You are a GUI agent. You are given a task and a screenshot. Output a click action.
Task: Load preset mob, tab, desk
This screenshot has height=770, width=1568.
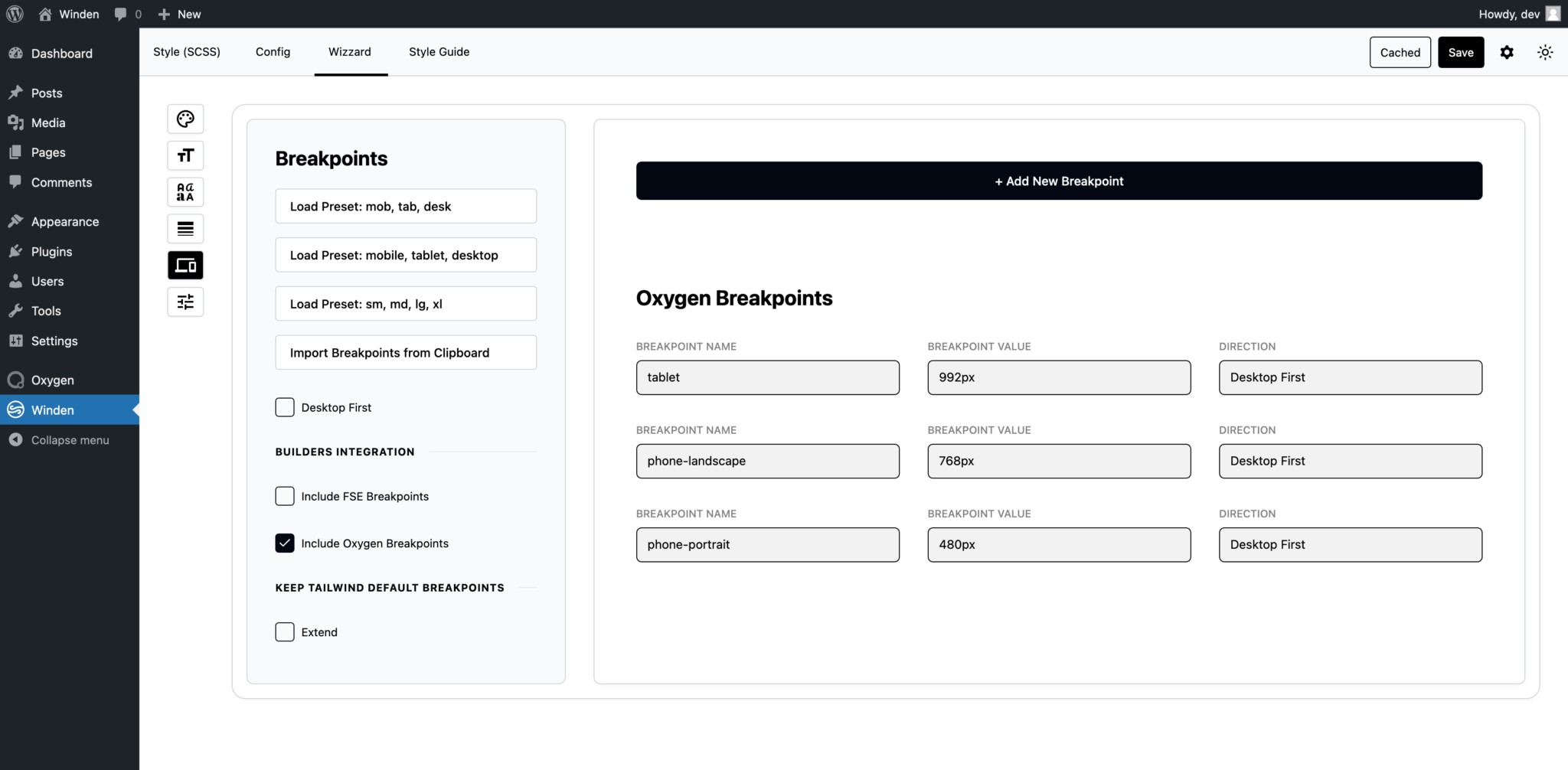(406, 206)
